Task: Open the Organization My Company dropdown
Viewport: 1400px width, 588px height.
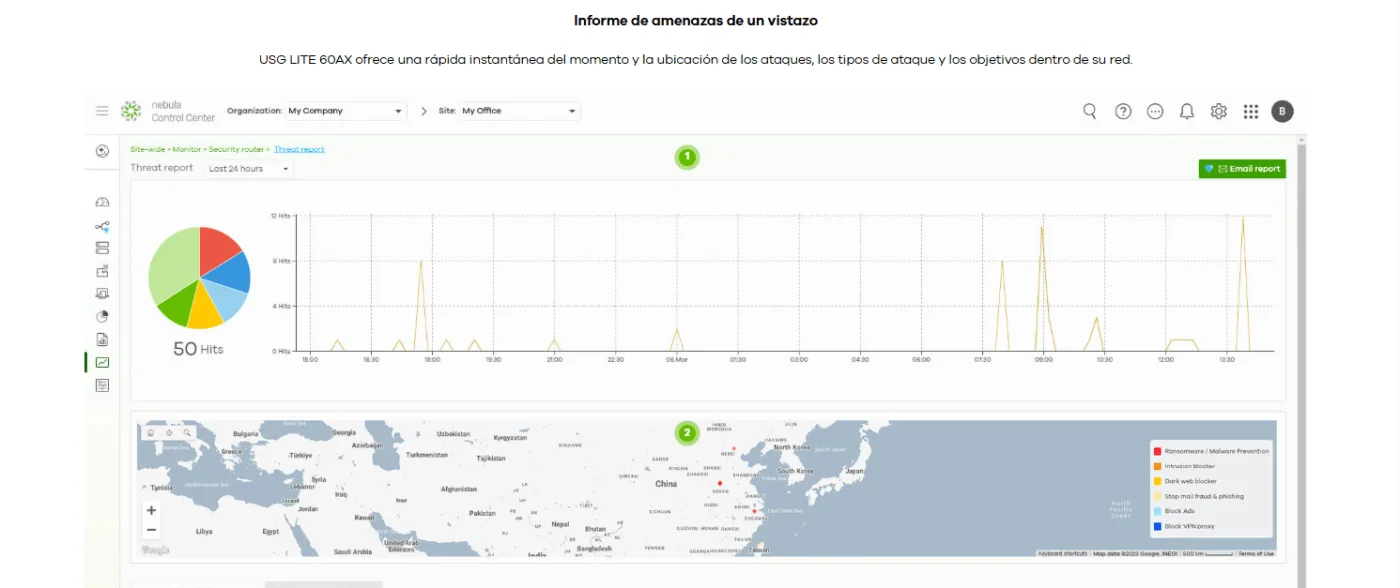Action: pyautogui.click(x=346, y=111)
